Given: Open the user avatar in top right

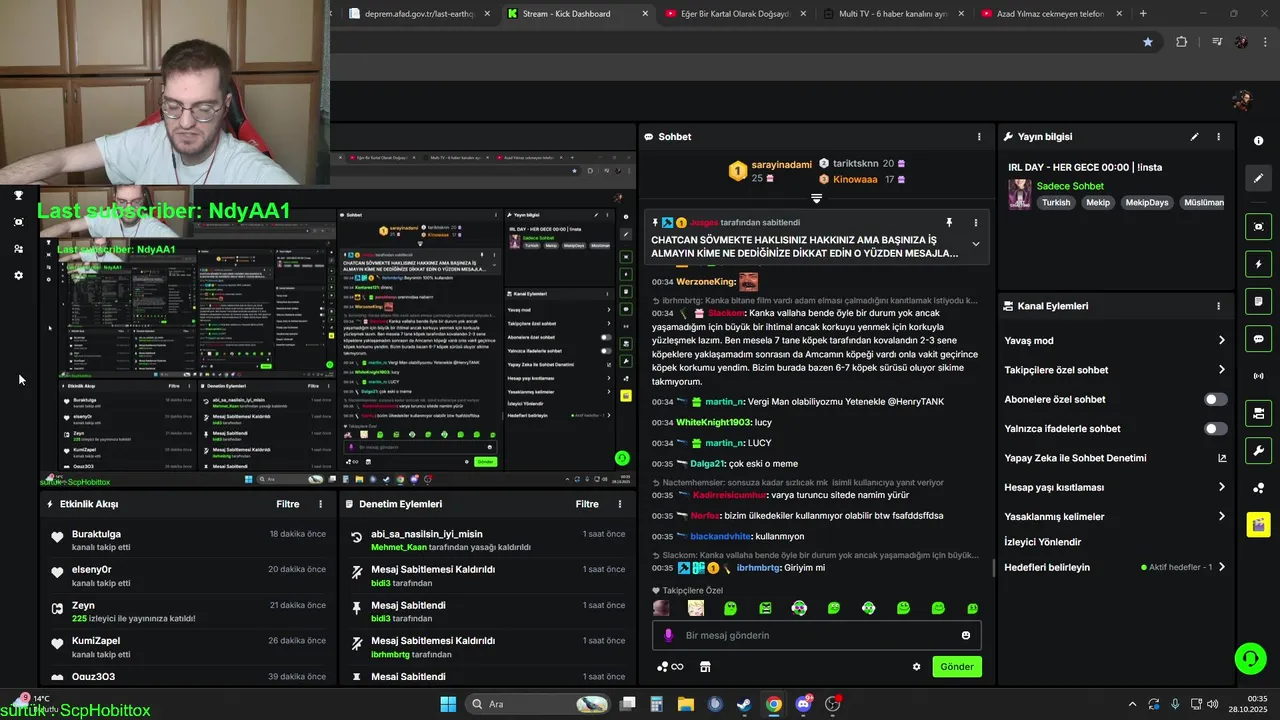Looking at the screenshot, I should pyautogui.click(x=1242, y=100).
